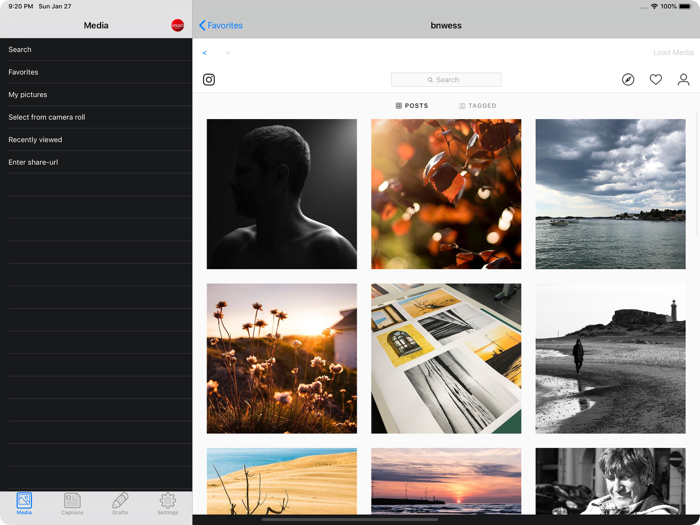Open the black-and-white smiling woman photo
This screenshot has height=525, width=700.
(610, 481)
